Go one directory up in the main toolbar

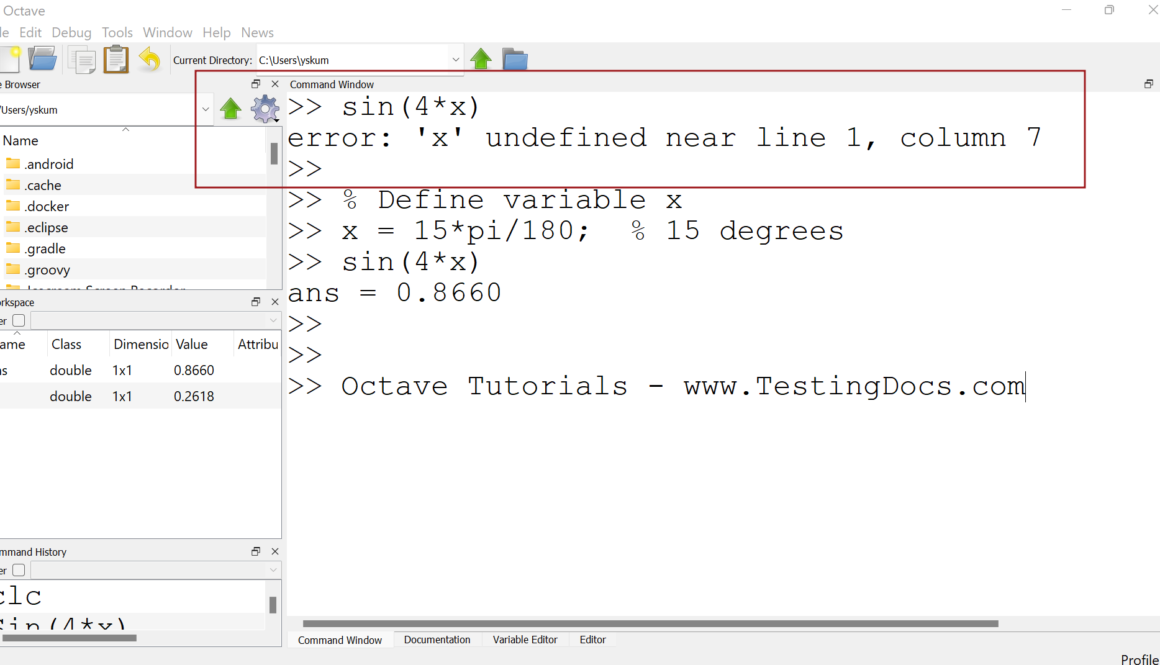[481, 59]
